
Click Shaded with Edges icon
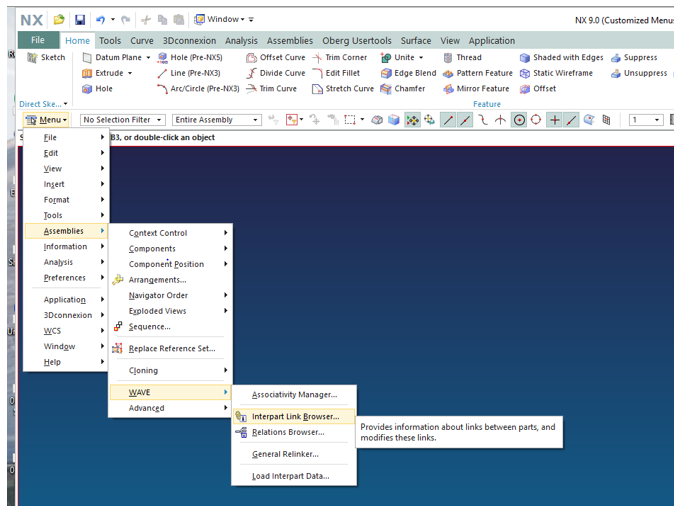pyautogui.click(x=525, y=57)
